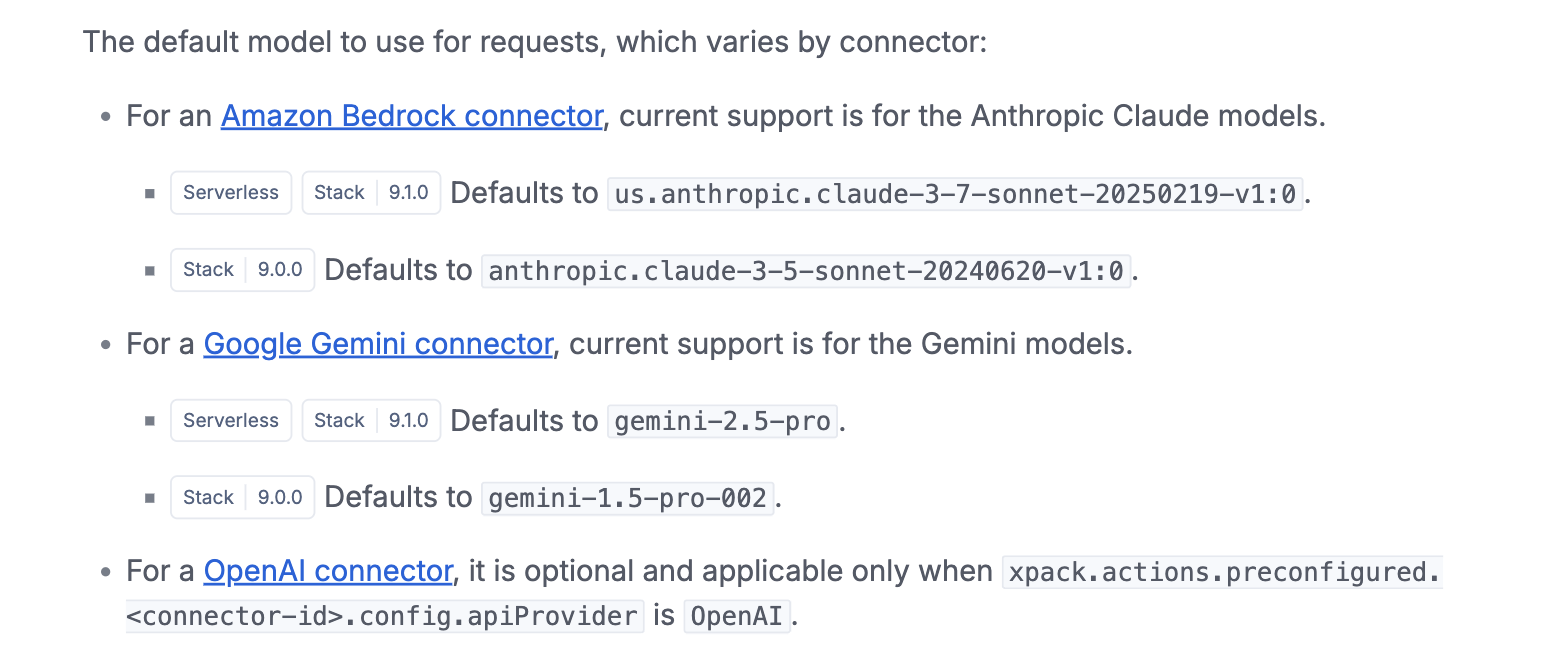Click the gemini-1.5-pro-002 code snippet

pos(627,498)
